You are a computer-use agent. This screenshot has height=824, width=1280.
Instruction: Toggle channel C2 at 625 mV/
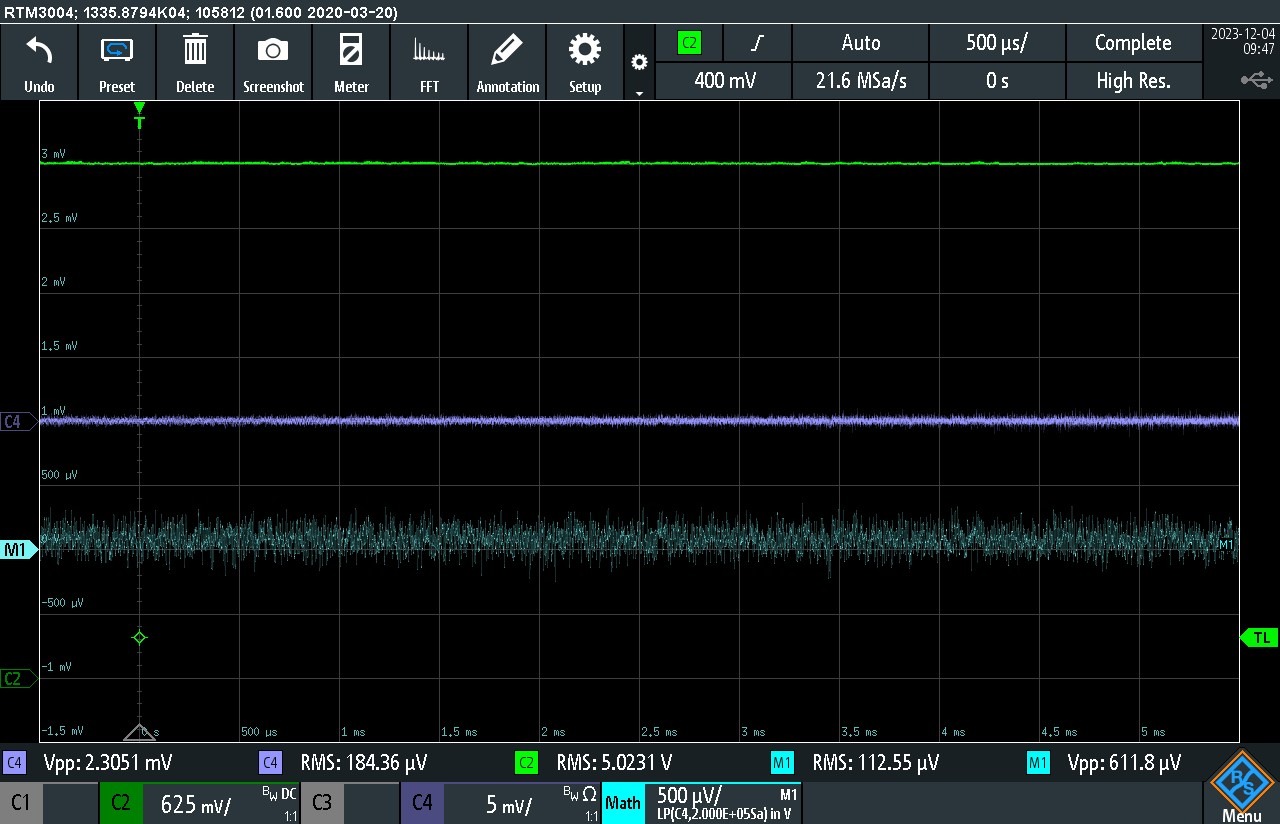(x=200, y=803)
